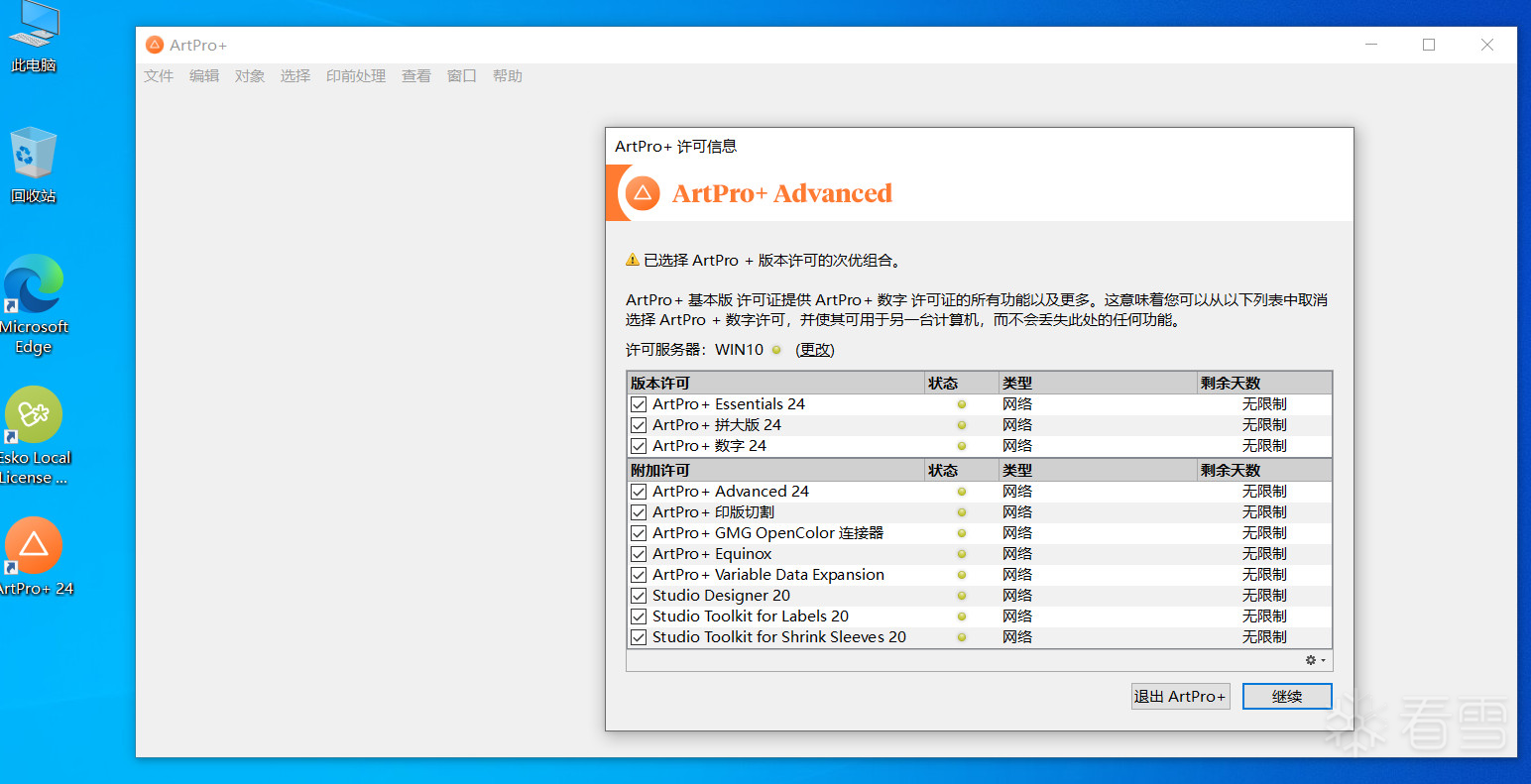Viewport: 1531px width, 784px height.
Task: Open the 此电脑 desktop icon
Action: point(34,38)
